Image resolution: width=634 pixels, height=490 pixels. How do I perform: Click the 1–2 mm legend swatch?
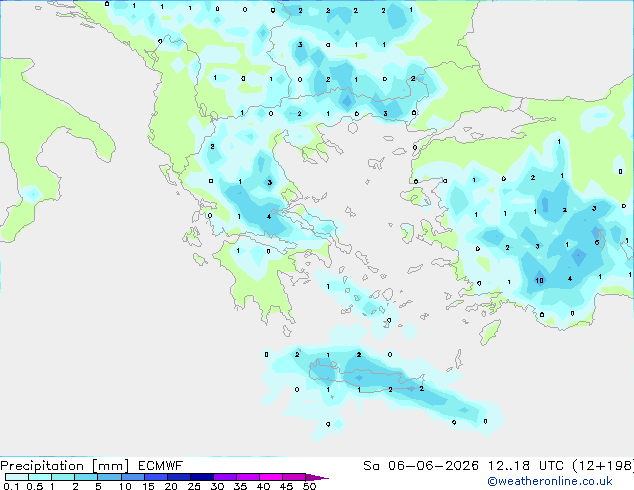pyautogui.click(x=63, y=477)
